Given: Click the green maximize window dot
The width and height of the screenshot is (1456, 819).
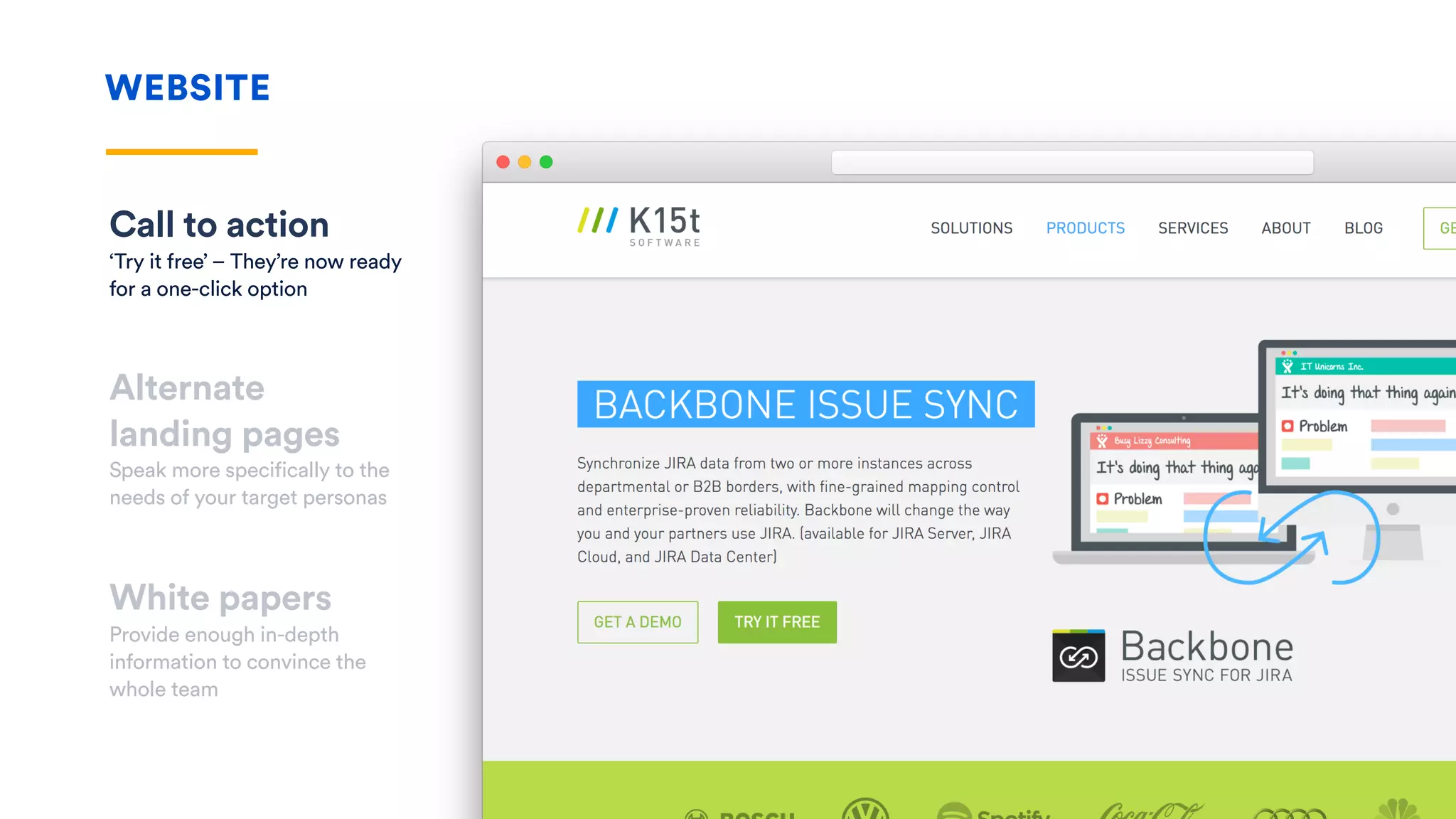Looking at the screenshot, I should pyautogui.click(x=546, y=162).
